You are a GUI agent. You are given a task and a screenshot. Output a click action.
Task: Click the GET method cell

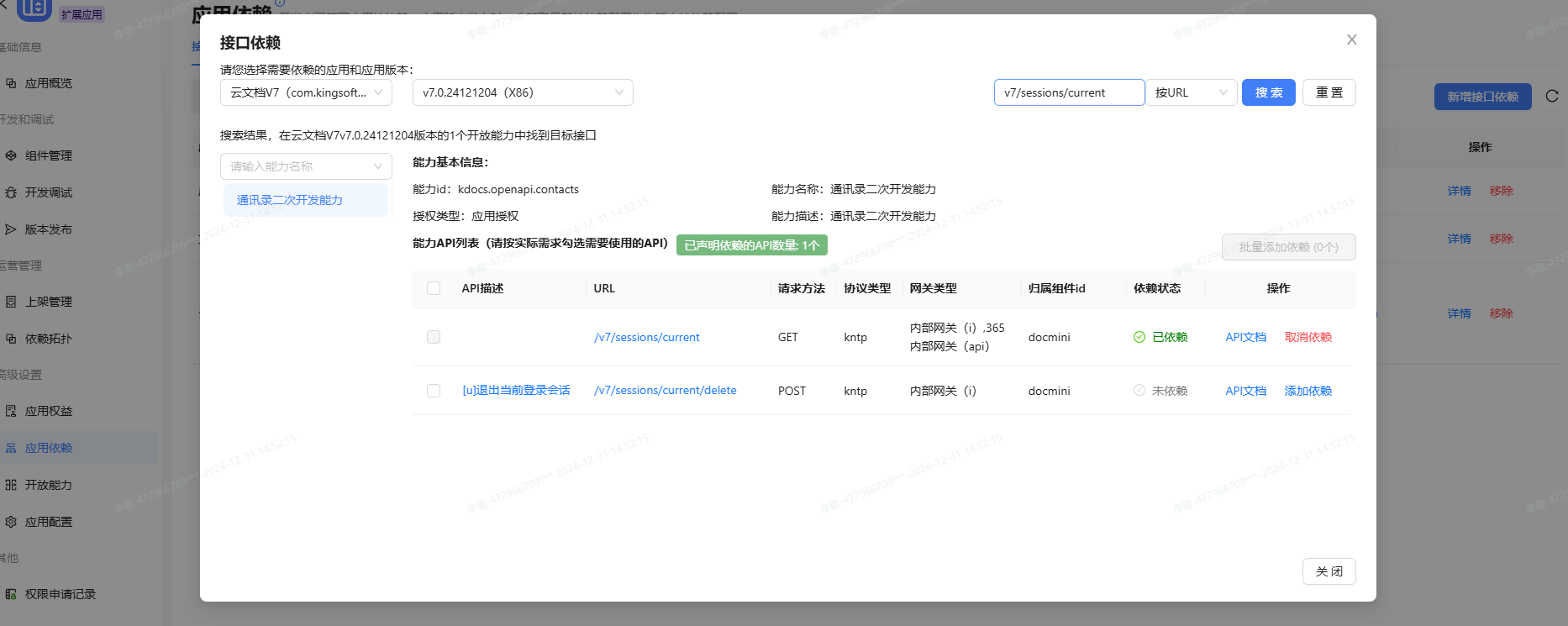(788, 337)
